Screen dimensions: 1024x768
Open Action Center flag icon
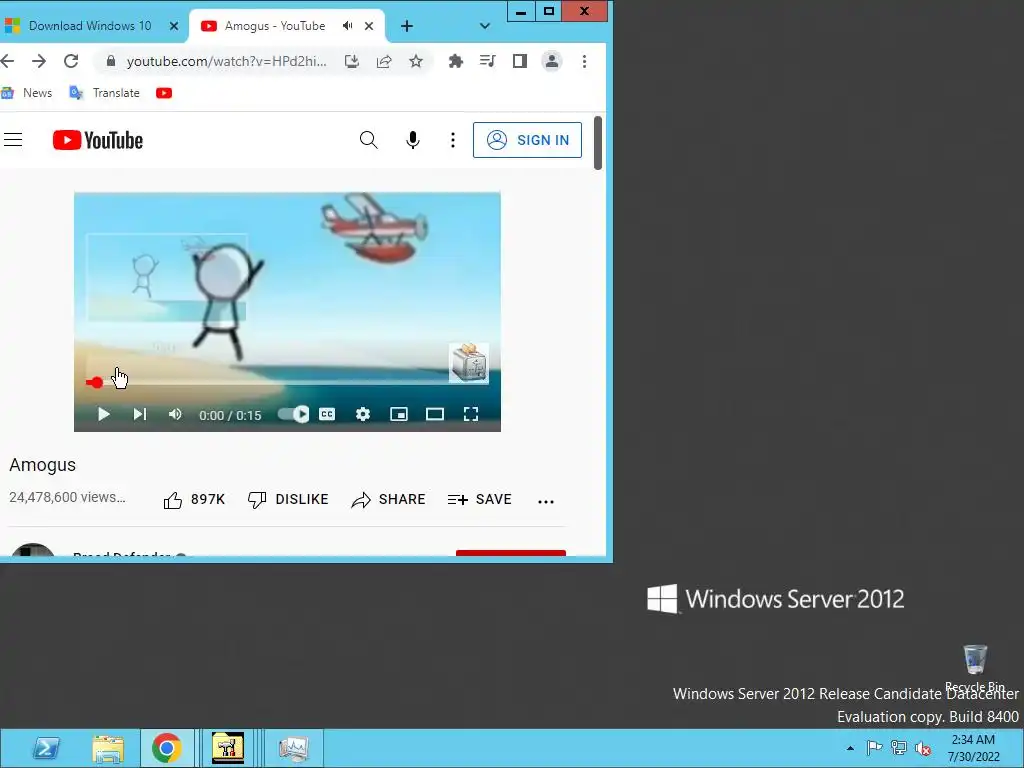click(x=874, y=748)
